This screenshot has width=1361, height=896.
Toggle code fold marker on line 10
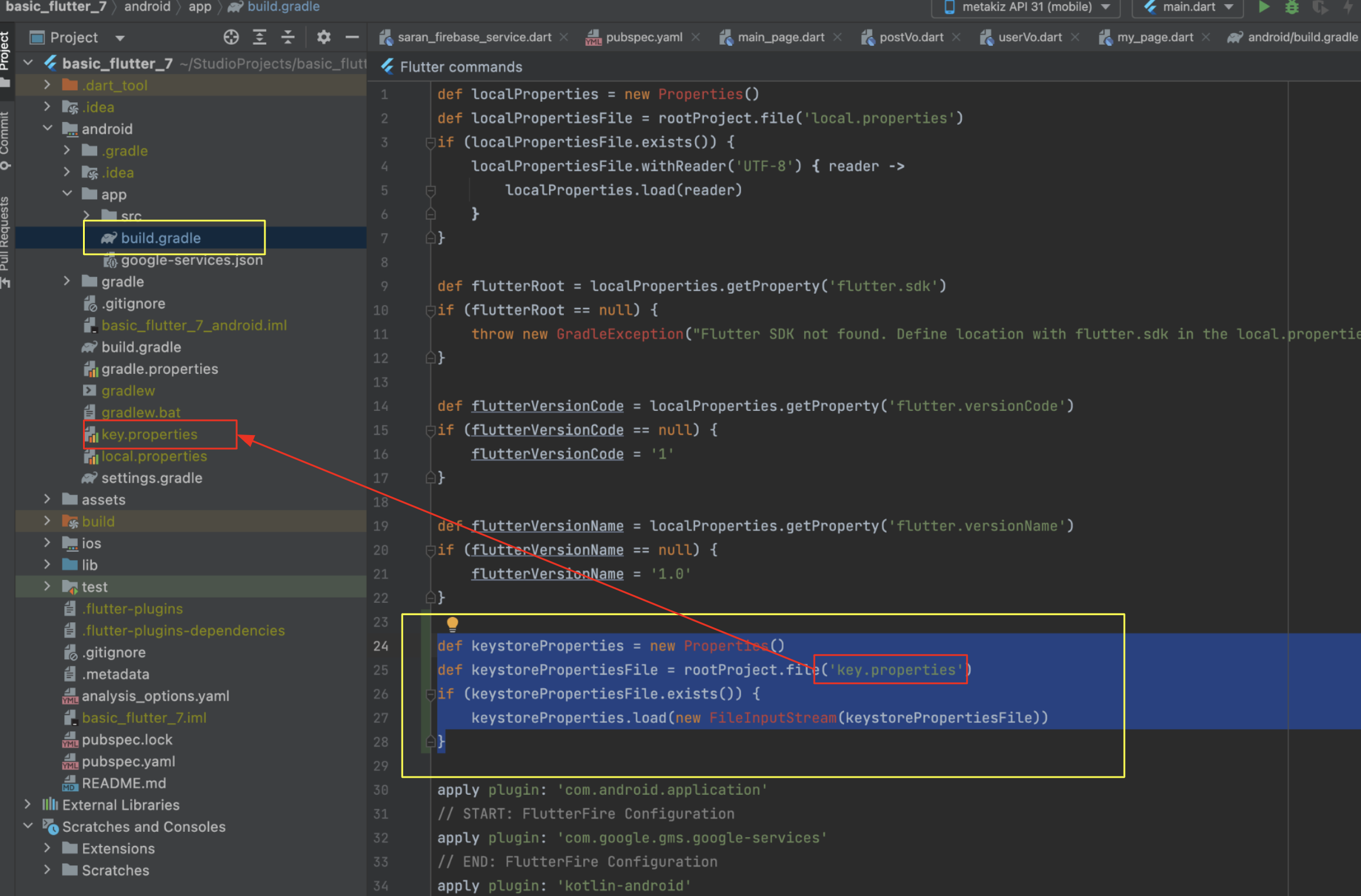click(x=430, y=310)
